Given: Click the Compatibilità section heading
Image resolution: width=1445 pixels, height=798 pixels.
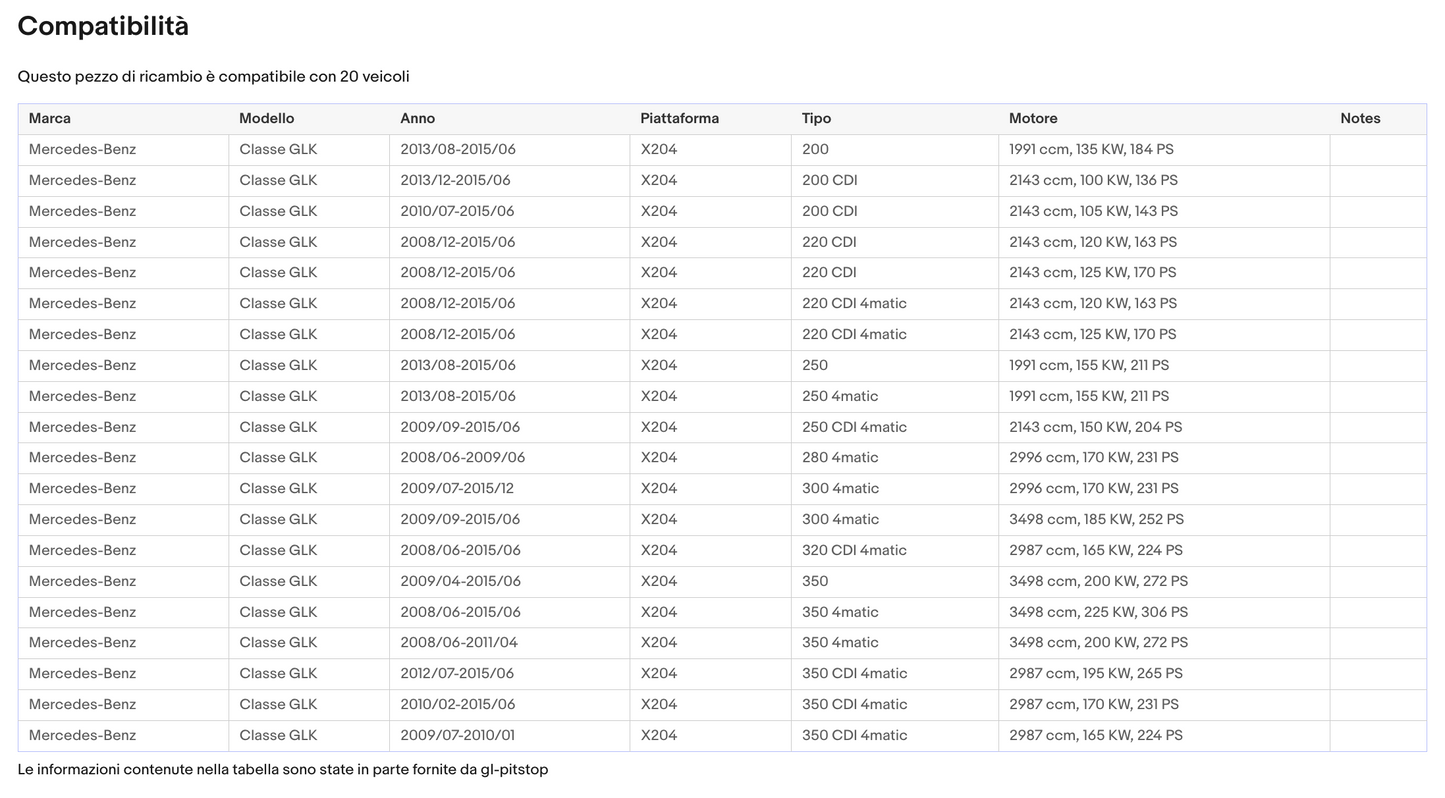Looking at the screenshot, I should (103, 27).
